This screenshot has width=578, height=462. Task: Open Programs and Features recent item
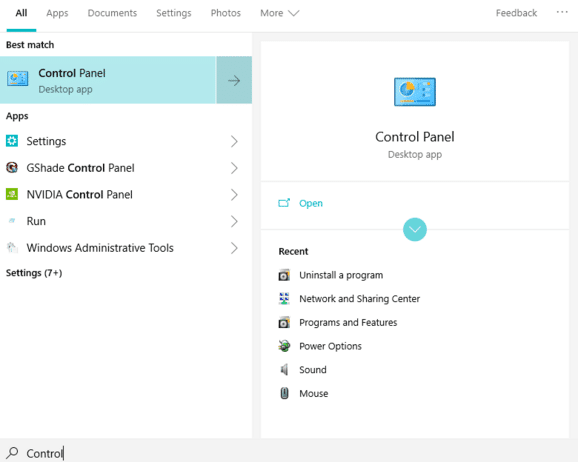click(x=348, y=322)
